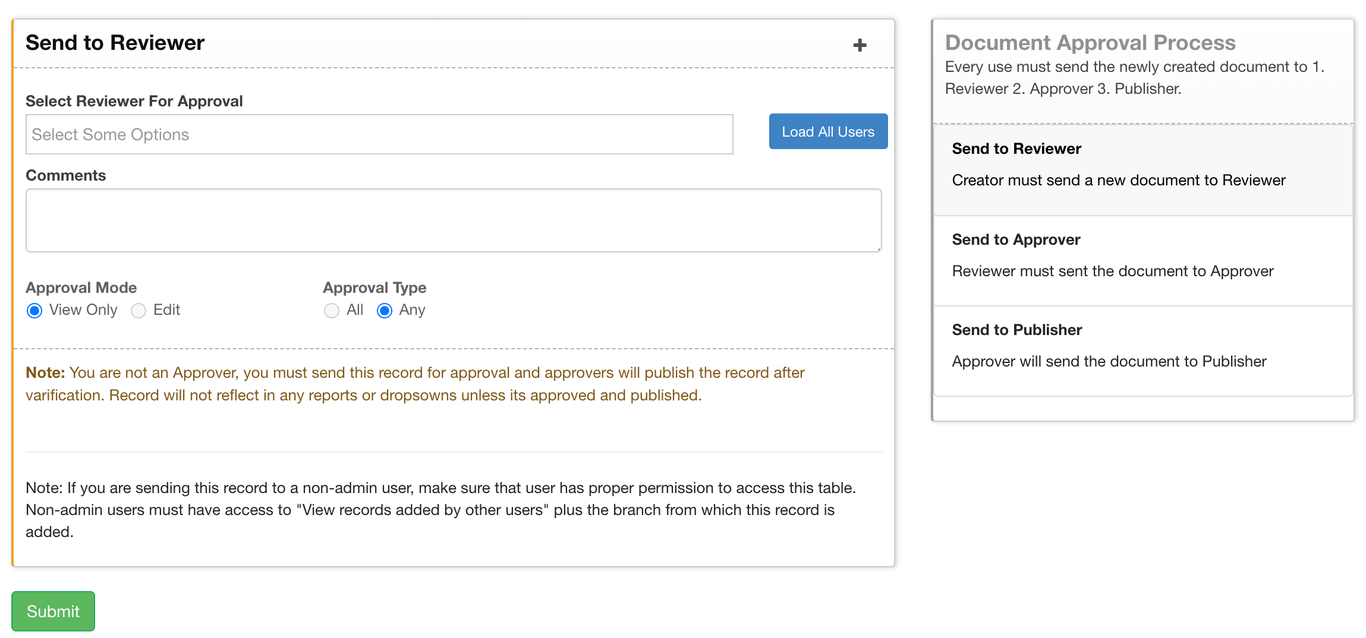Click the Approval Mode label

pyautogui.click(x=81, y=287)
